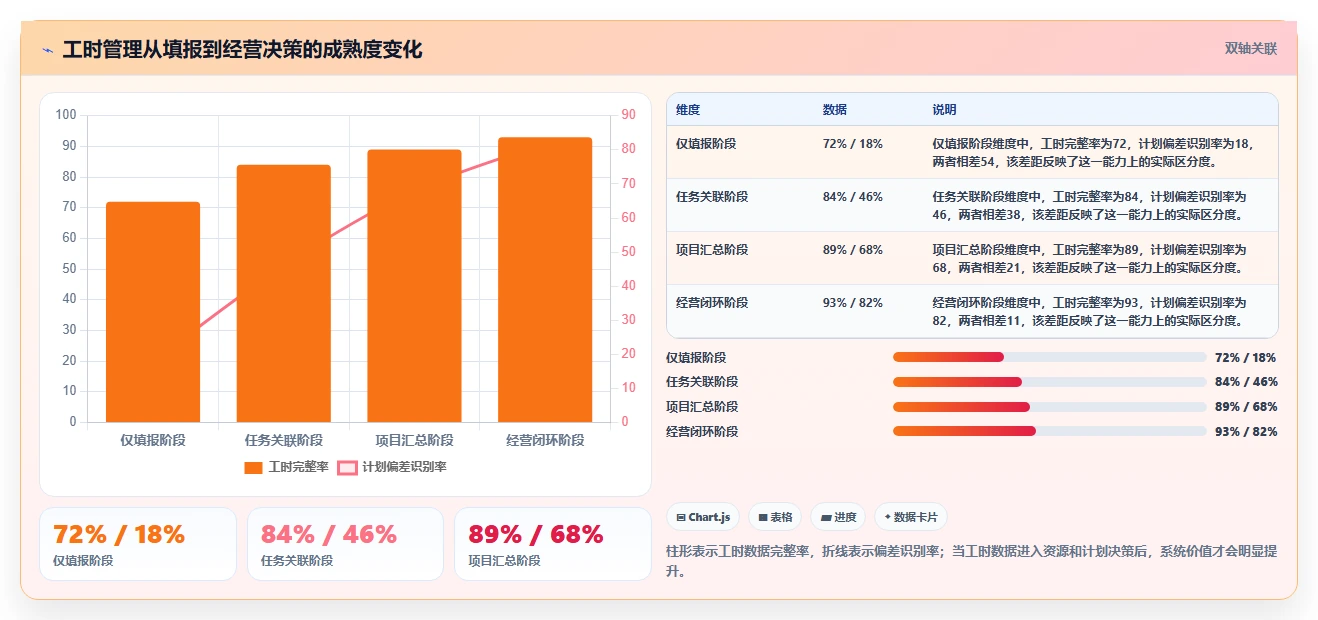Screen dimensions: 1318x620
Task: Click the 进度 chip
Action: (x=838, y=517)
